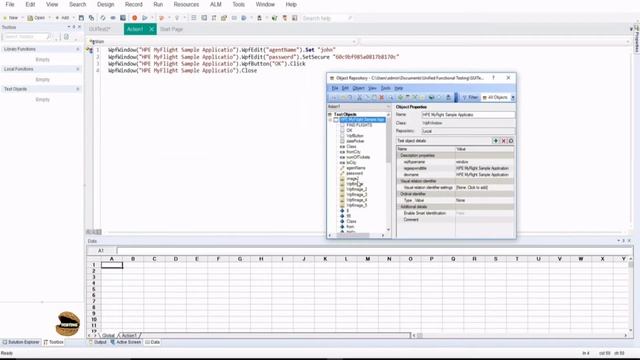Click the cut icon in Object Repository toolbar
The height and width of the screenshot is (360, 640).
[x=360, y=98]
